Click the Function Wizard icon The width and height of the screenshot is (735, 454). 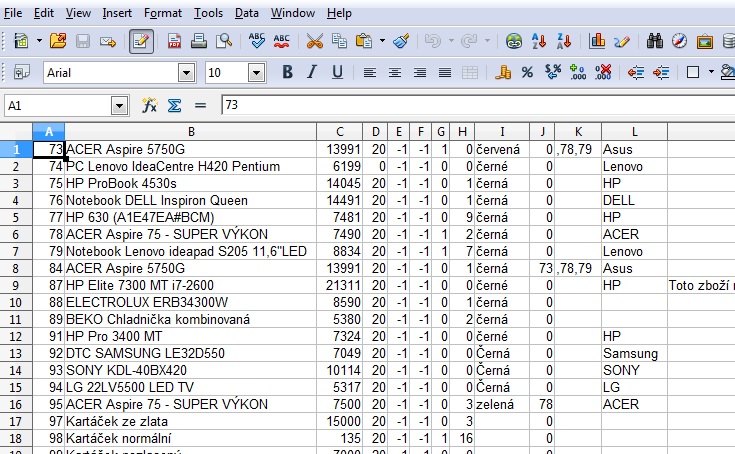149,105
